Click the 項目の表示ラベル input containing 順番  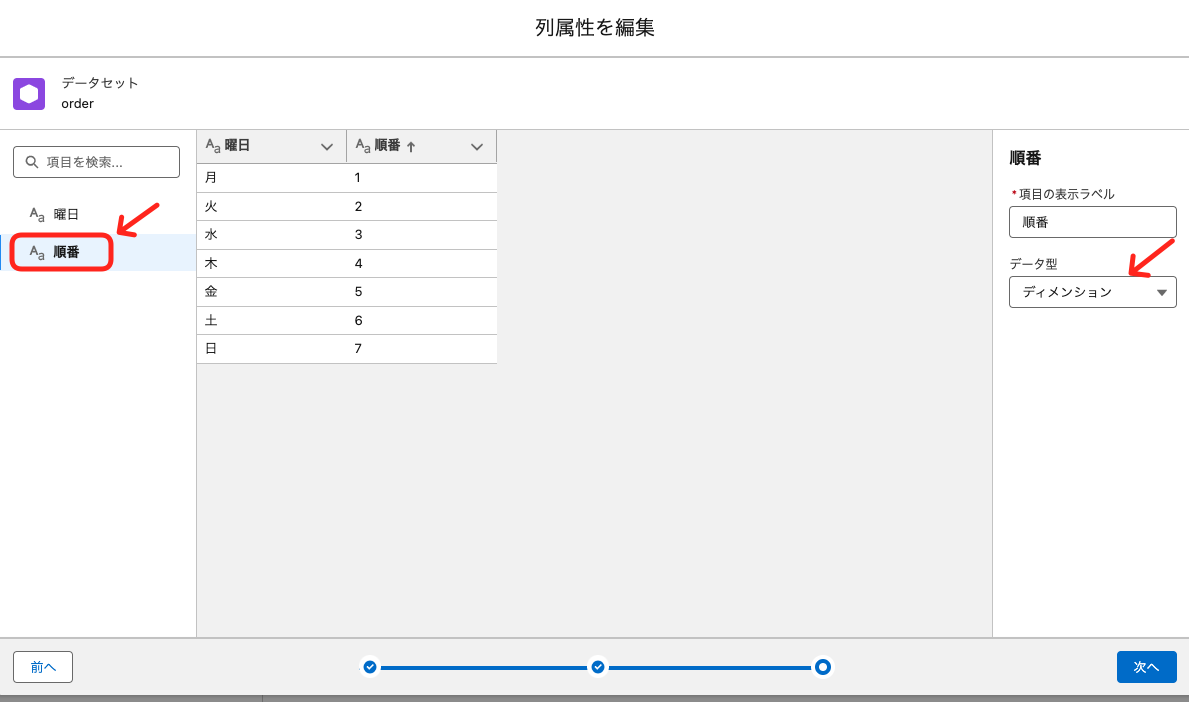point(1093,222)
